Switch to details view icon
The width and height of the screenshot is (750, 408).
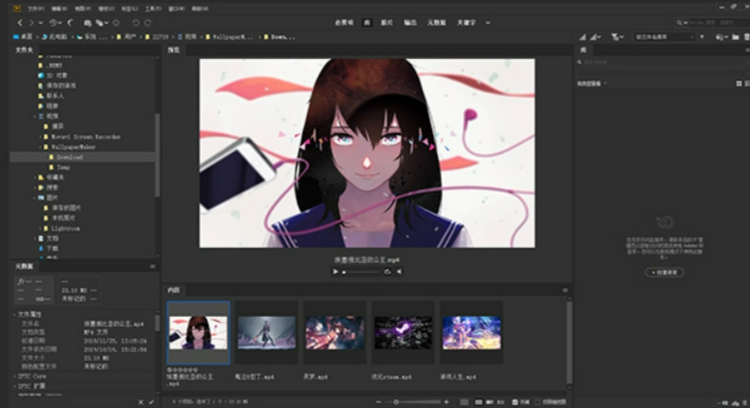(x=490, y=402)
